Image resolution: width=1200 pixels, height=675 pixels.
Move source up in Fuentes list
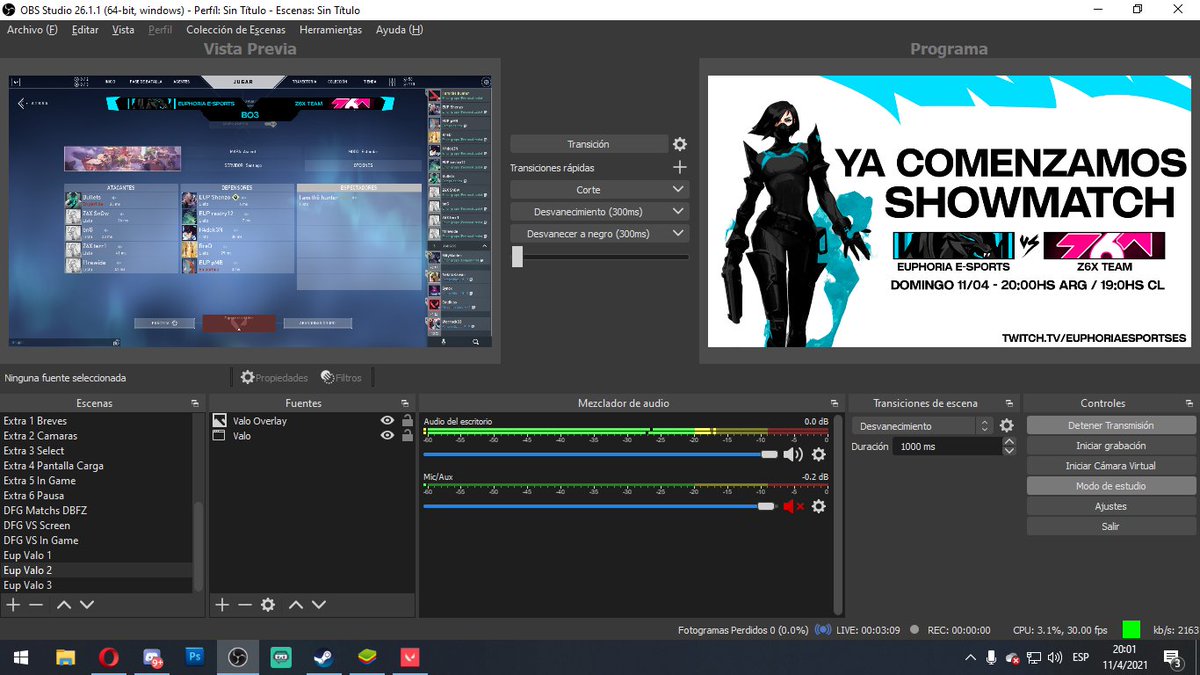[x=296, y=605]
